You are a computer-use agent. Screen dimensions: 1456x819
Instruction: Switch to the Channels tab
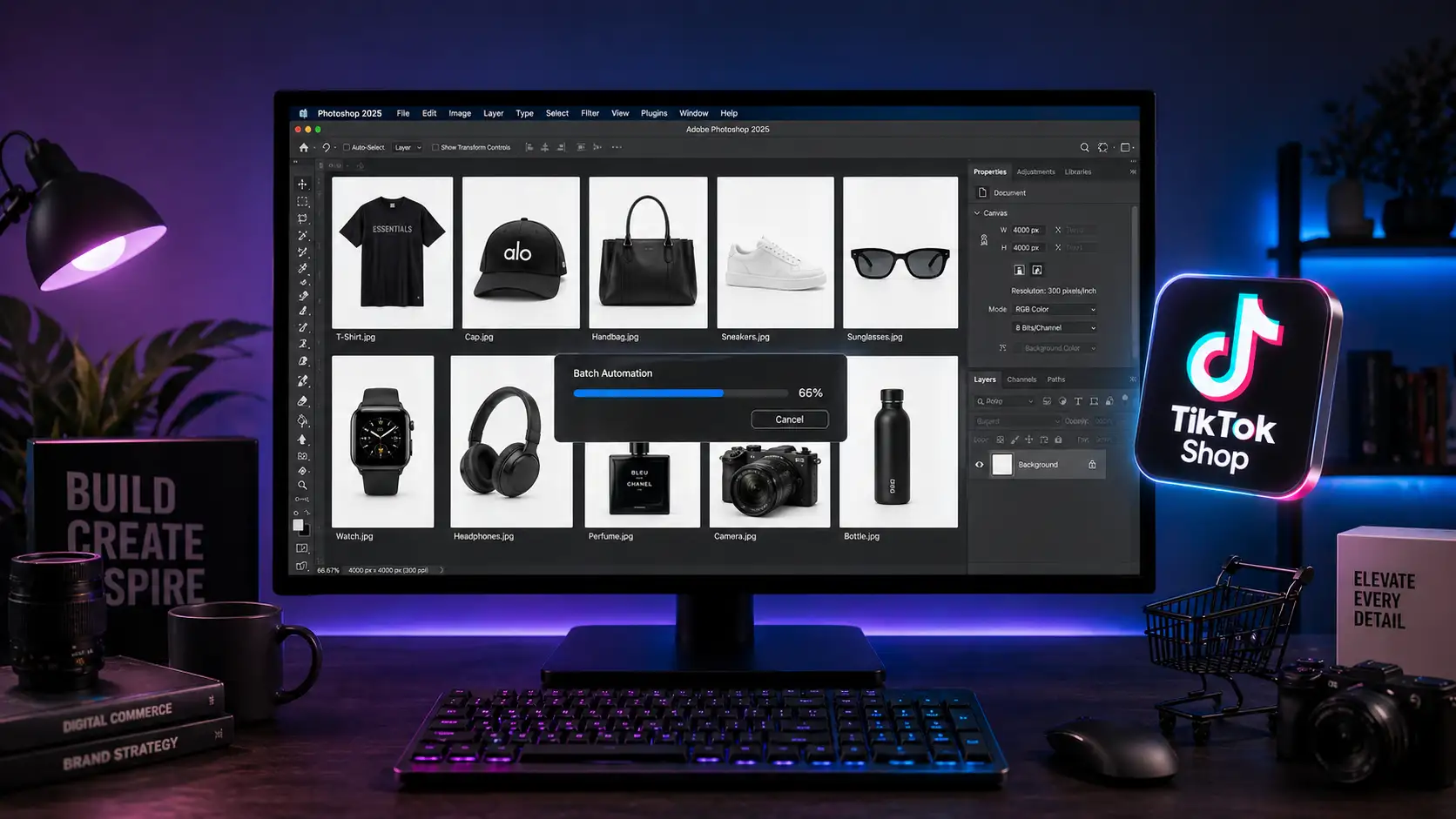click(1021, 379)
